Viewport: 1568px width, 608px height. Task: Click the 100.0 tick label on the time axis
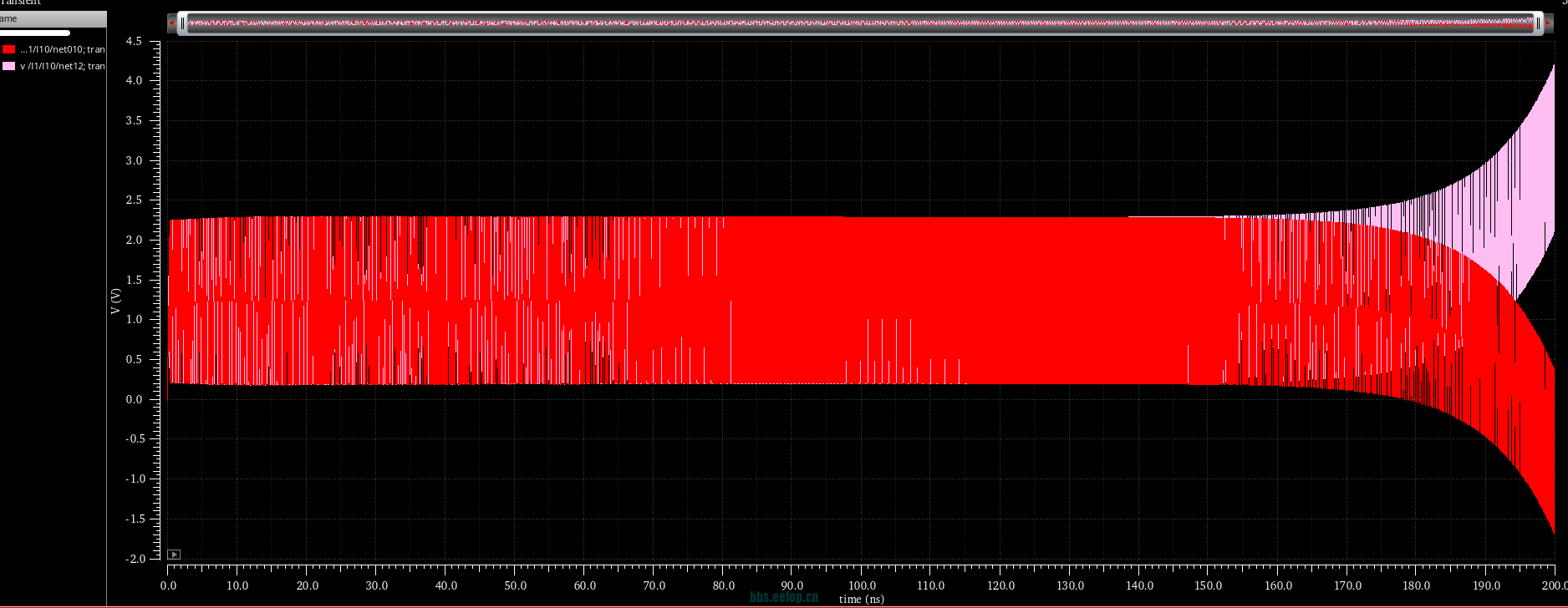click(862, 585)
